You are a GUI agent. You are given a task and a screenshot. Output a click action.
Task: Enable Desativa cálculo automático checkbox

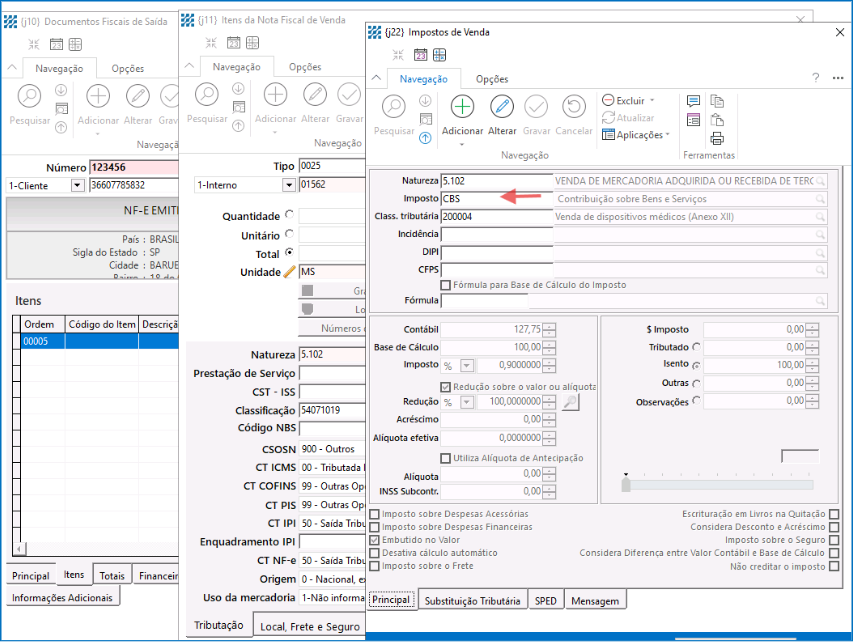pyautogui.click(x=375, y=553)
